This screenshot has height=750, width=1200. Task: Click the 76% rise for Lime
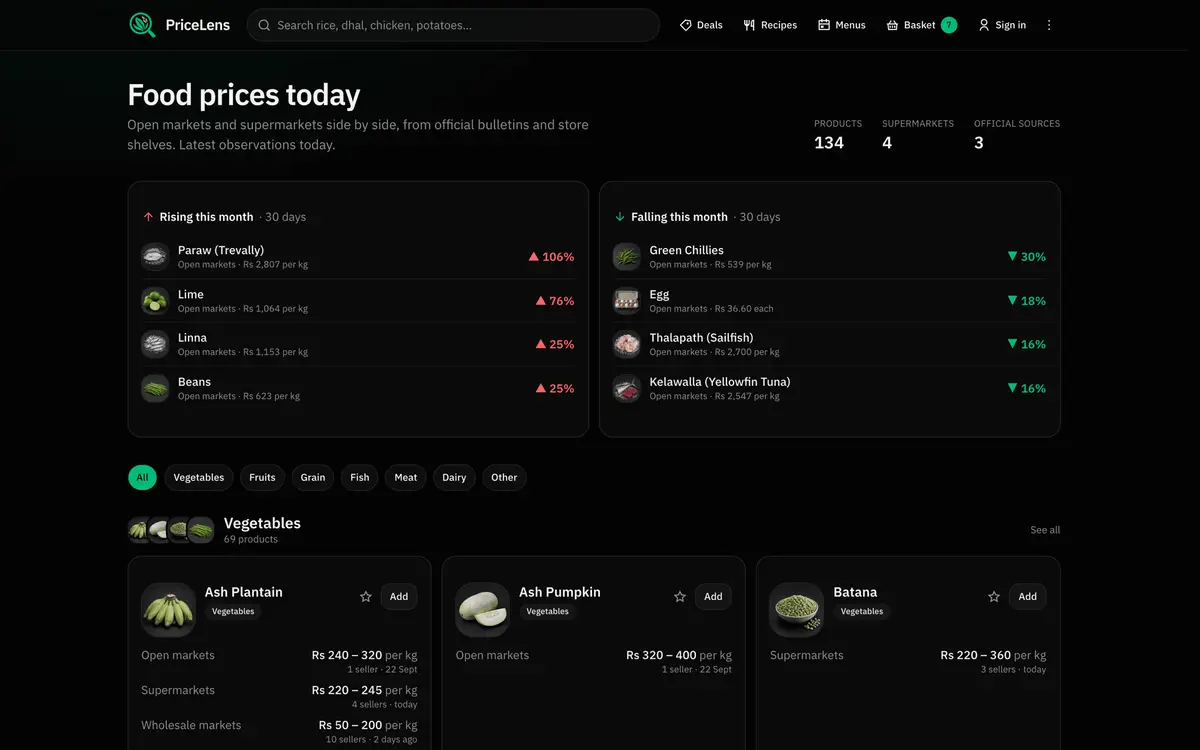tap(555, 301)
